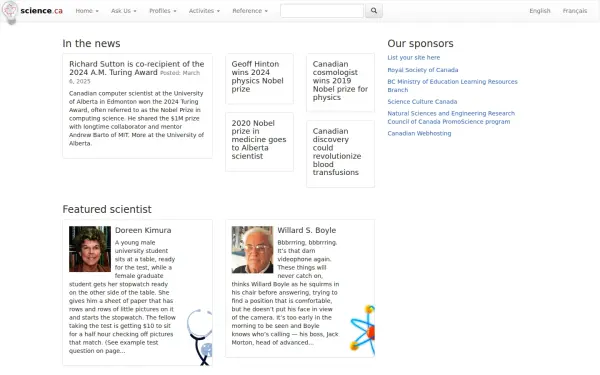Open the Home dropdown menu
Image resolution: width=600 pixels, height=375 pixels.
87,11
